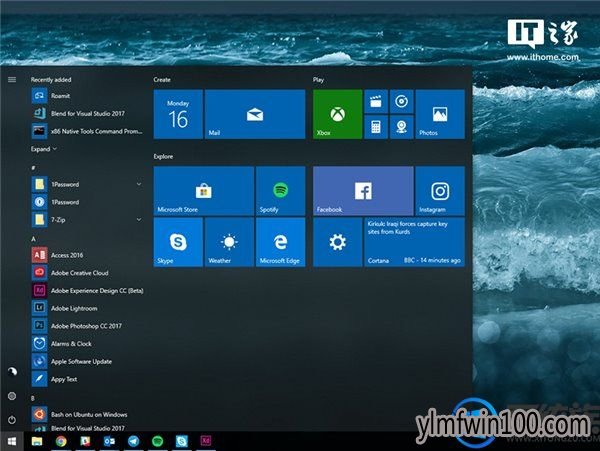Open the Cortana news tile
This screenshot has width=600, height=451.
click(x=414, y=242)
